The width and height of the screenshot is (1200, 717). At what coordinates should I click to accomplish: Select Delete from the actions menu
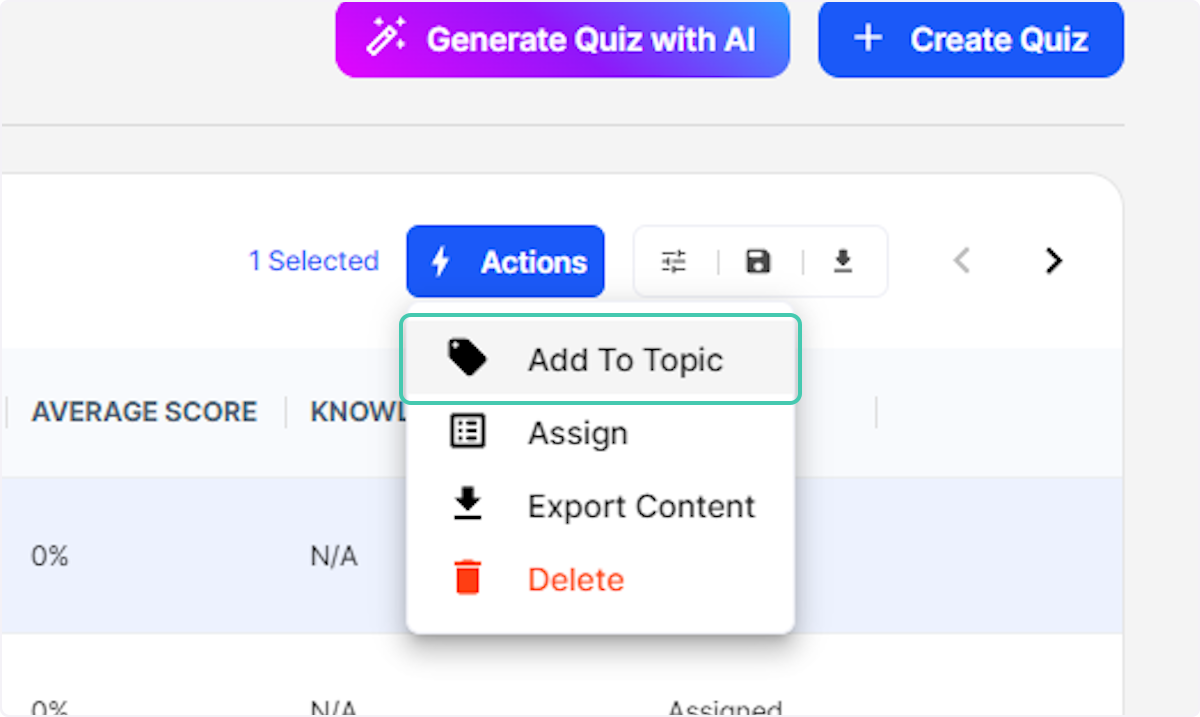coord(575,577)
